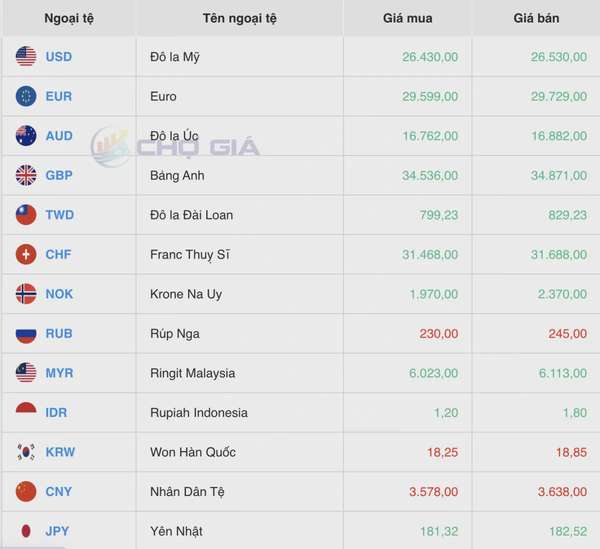Open the JPY currency link
The width and height of the screenshot is (600, 549).
point(57,531)
